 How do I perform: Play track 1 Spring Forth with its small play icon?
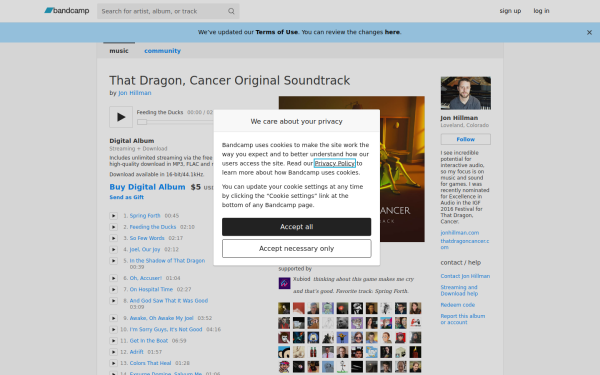click(x=113, y=216)
